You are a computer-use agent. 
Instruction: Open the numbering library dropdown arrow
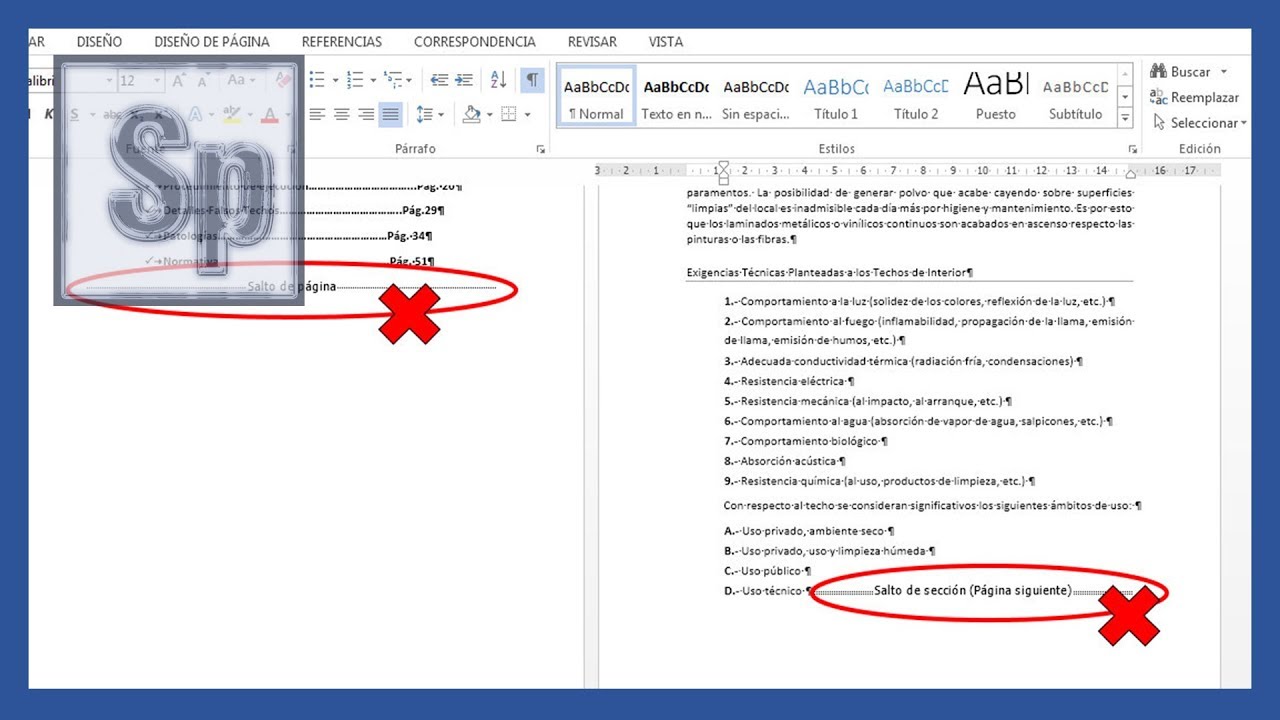372,80
